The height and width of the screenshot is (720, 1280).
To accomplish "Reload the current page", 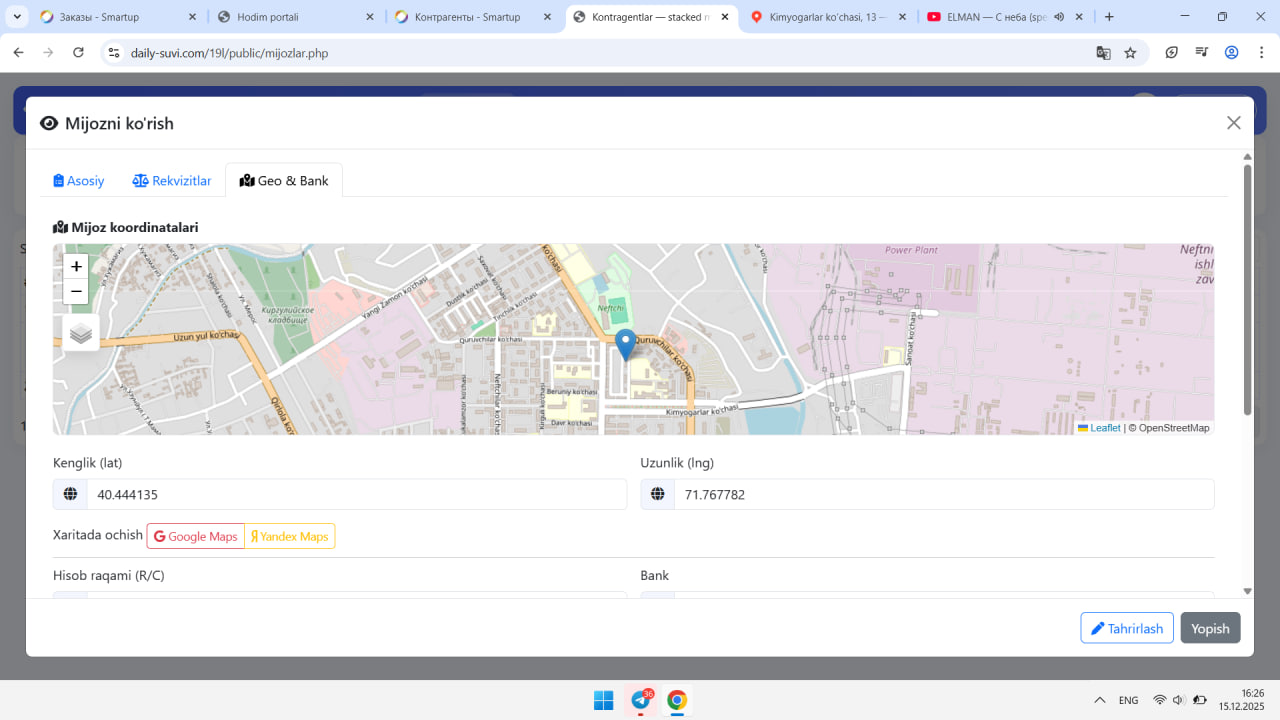I will tap(78, 53).
